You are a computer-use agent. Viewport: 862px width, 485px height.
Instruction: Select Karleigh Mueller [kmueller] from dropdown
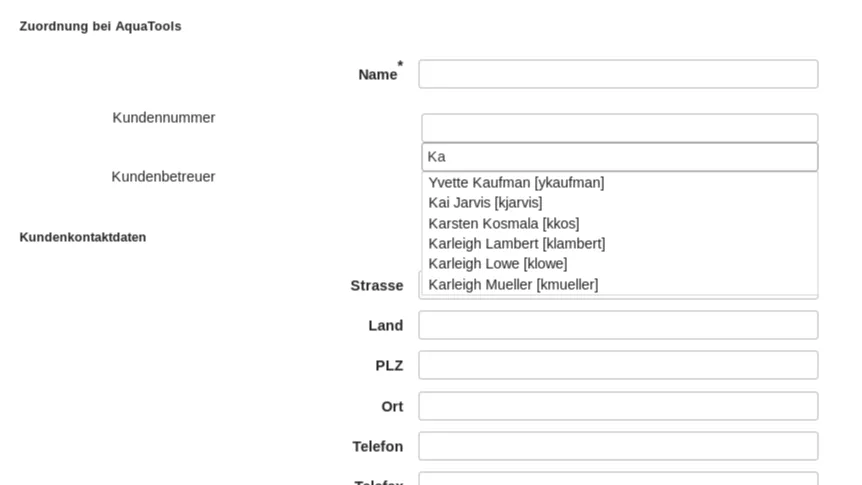pyautogui.click(x=513, y=284)
